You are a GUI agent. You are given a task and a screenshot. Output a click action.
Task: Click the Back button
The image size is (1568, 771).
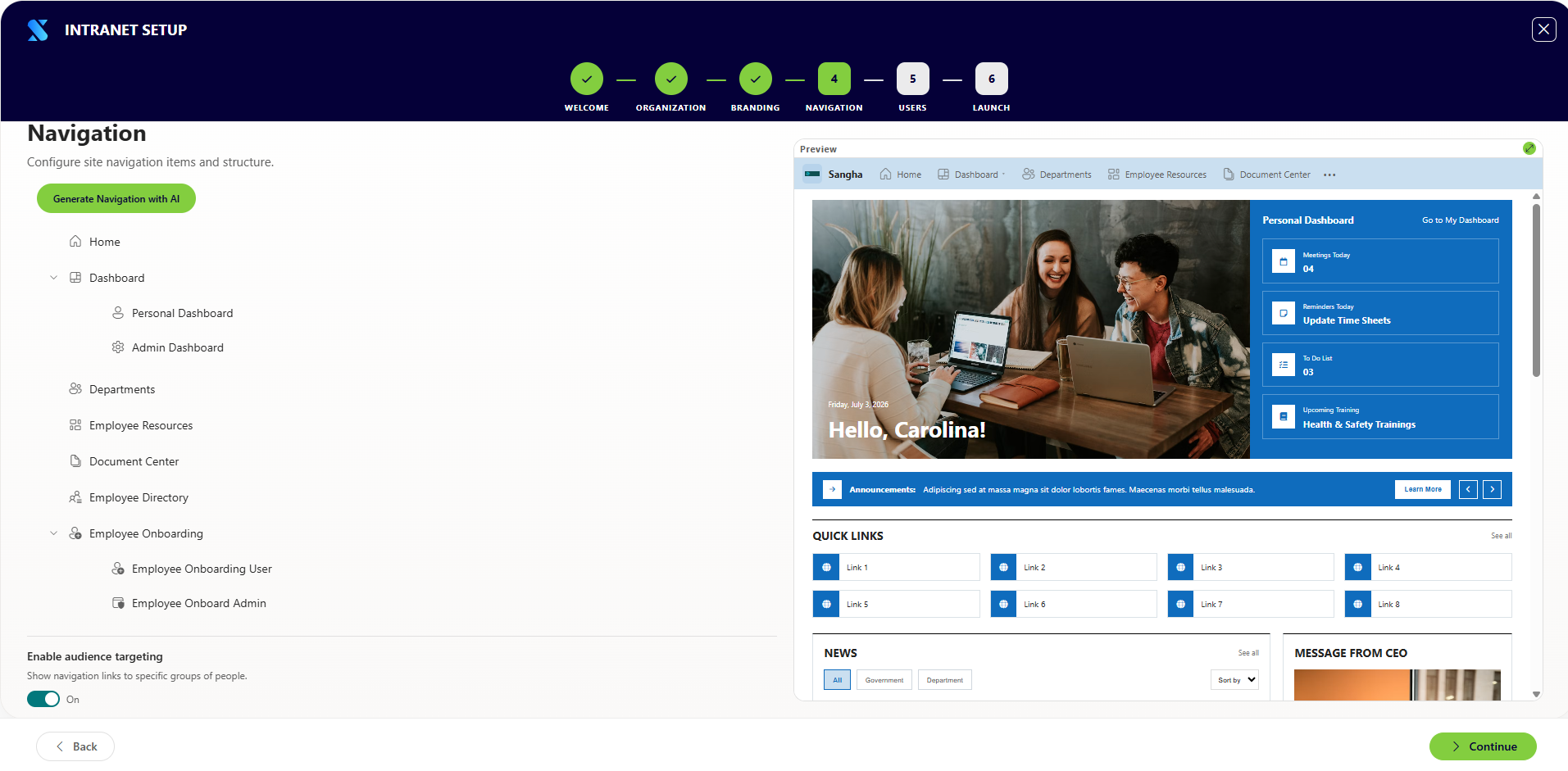pyautogui.click(x=75, y=746)
